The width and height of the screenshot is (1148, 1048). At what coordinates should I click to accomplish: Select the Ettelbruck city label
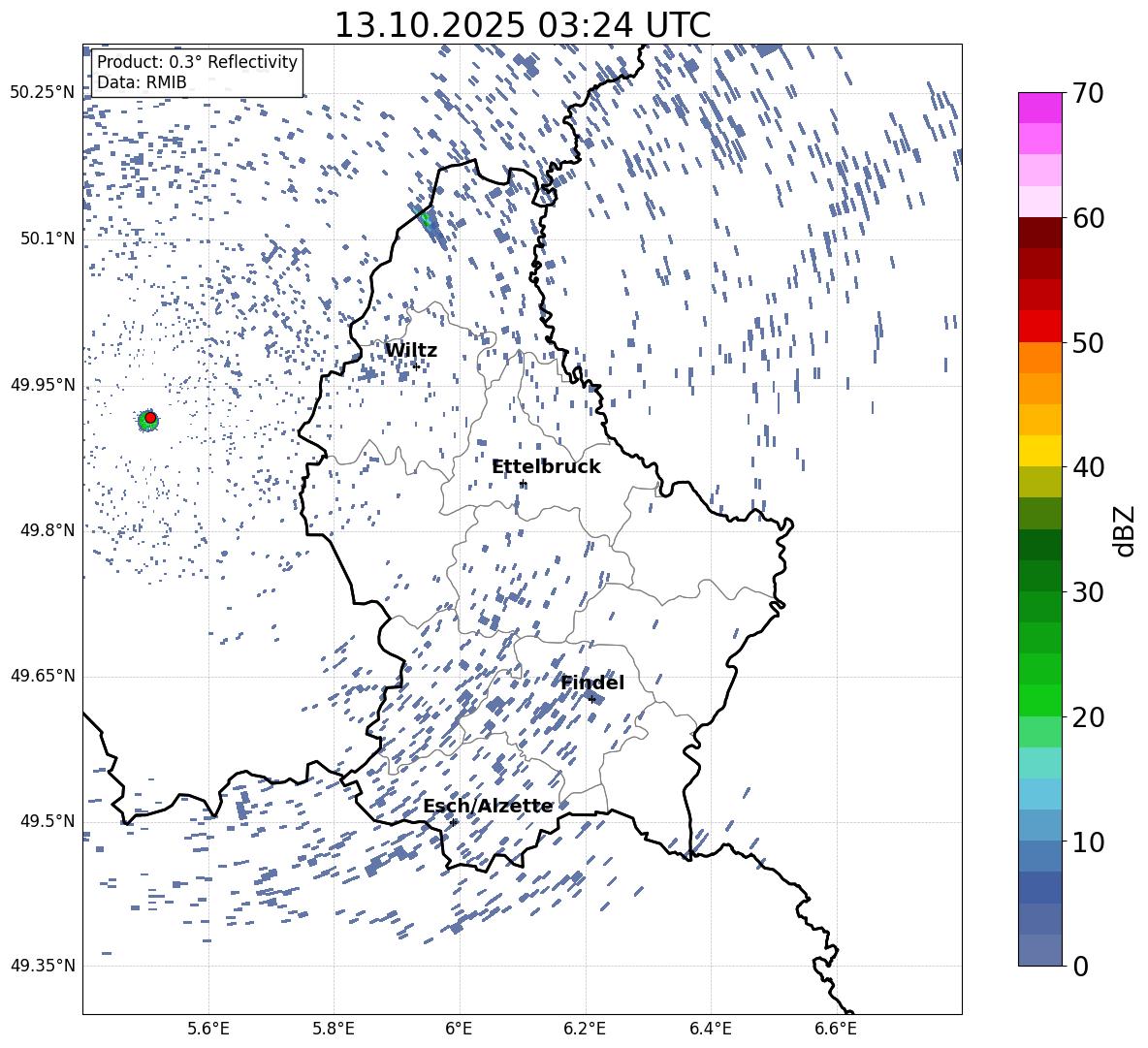[546, 467]
